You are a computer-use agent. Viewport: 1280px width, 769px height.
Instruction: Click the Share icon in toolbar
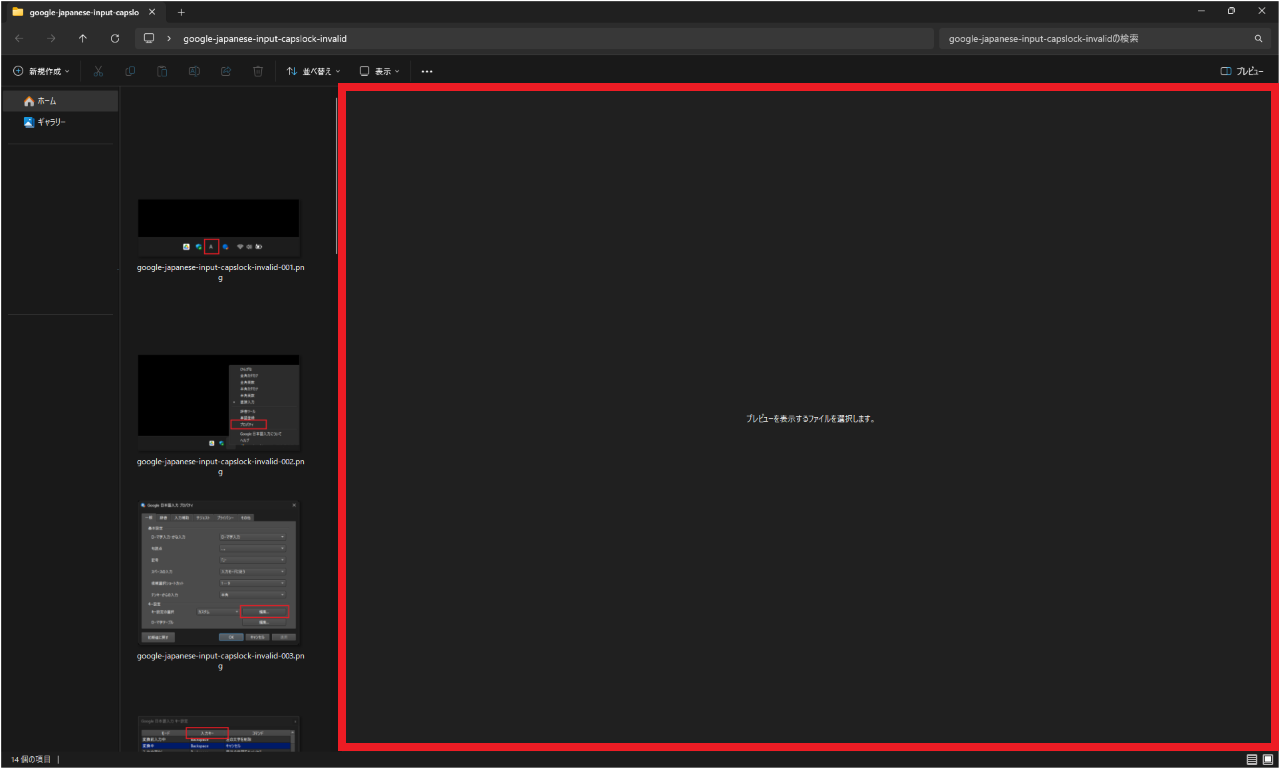[x=226, y=71]
